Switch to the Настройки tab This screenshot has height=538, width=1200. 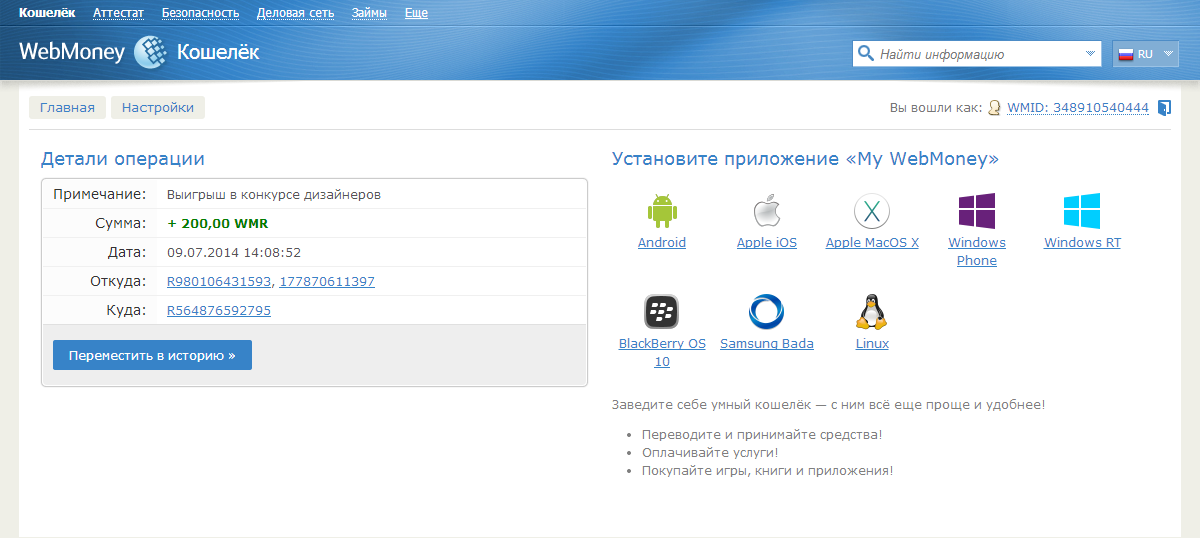pyautogui.click(x=158, y=108)
